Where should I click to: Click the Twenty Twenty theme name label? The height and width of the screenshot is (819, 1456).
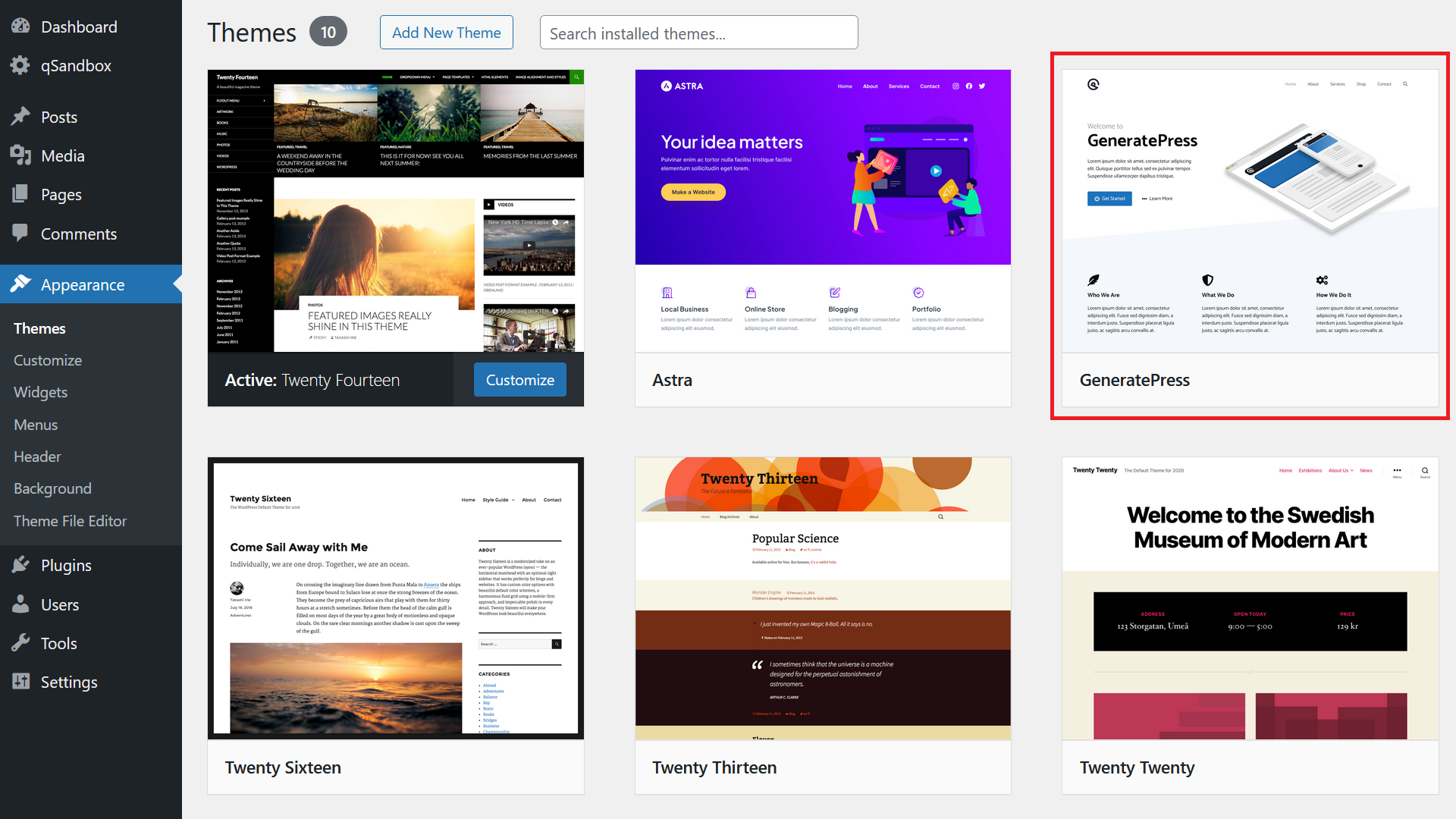1137,767
